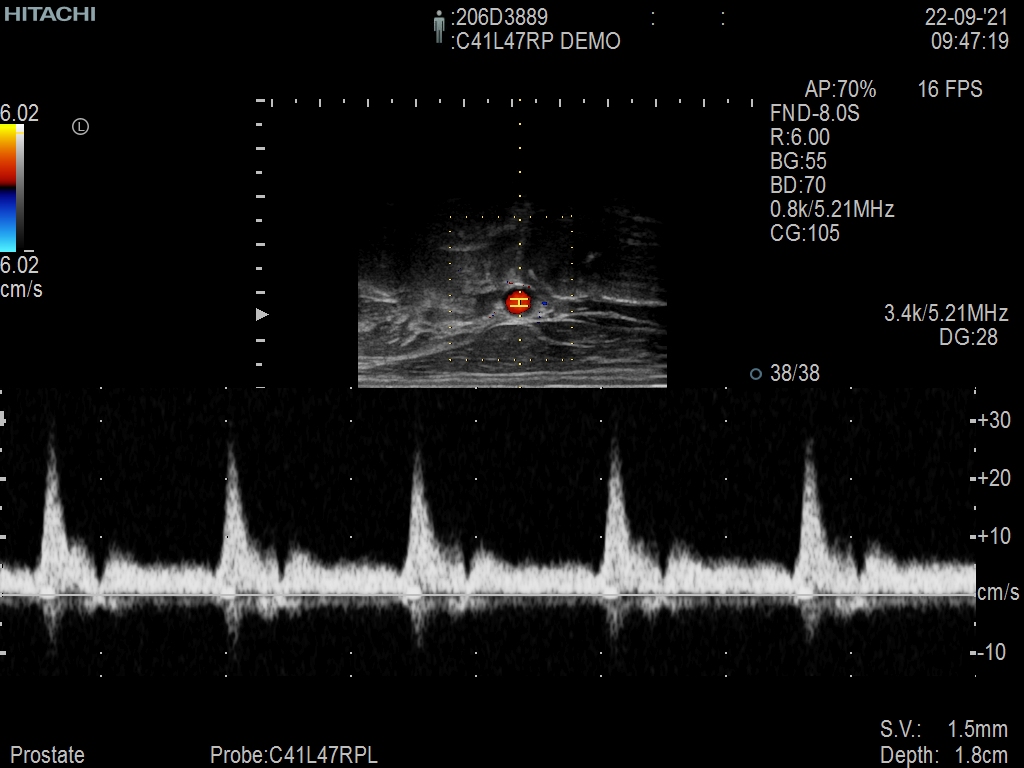Select the S.V.: 1.5mm sample volume readout
This screenshot has width=1024, height=768.
943,729
